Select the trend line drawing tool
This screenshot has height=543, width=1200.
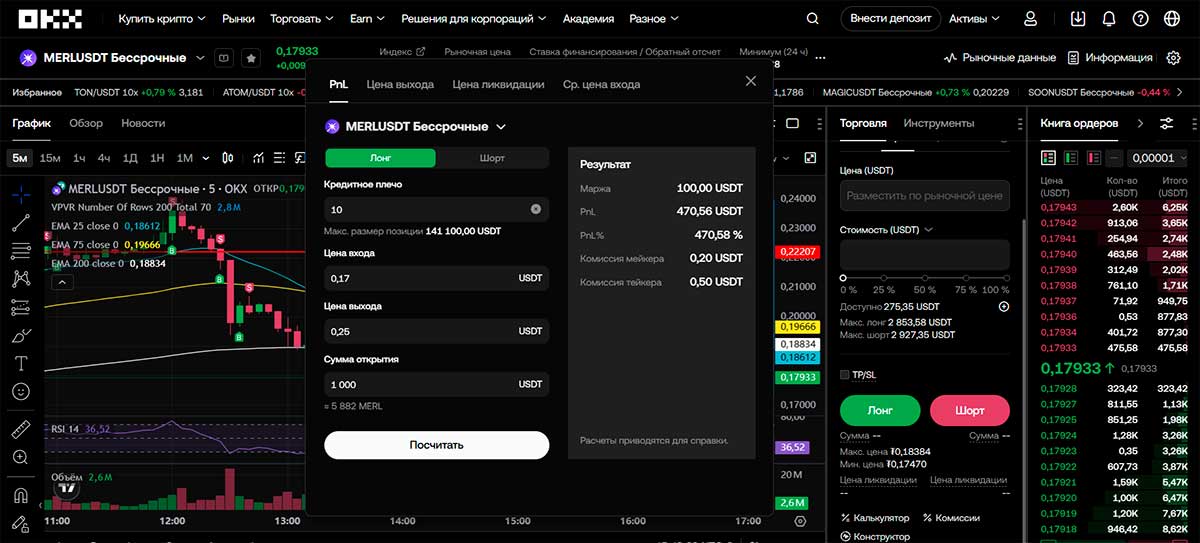coord(21,223)
